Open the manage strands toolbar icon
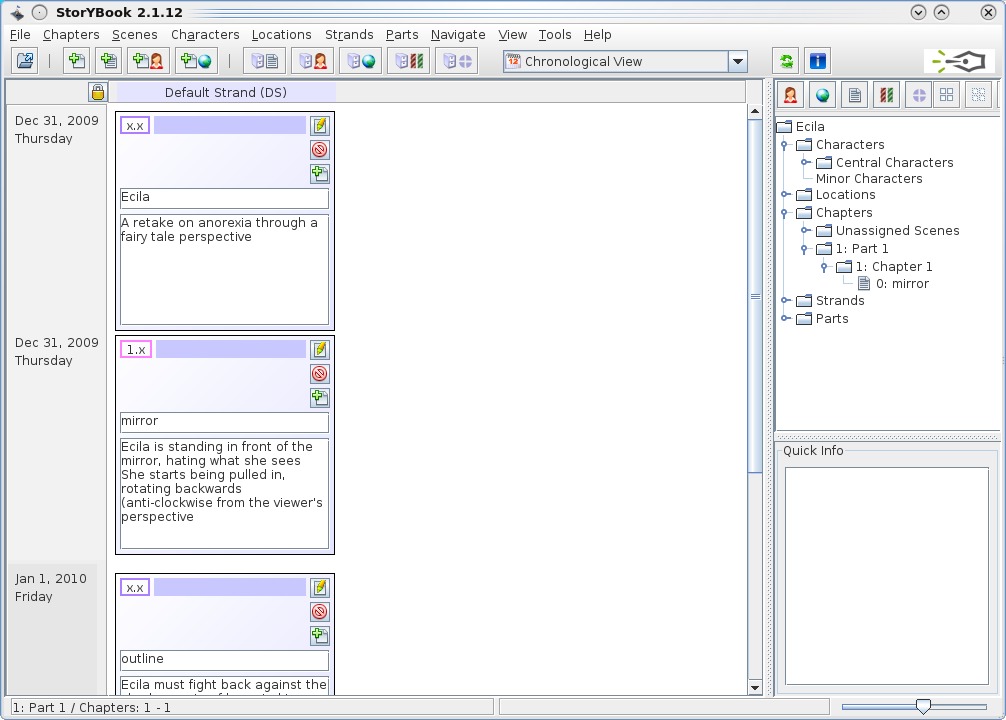The height and width of the screenshot is (720, 1006). point(409,61)
